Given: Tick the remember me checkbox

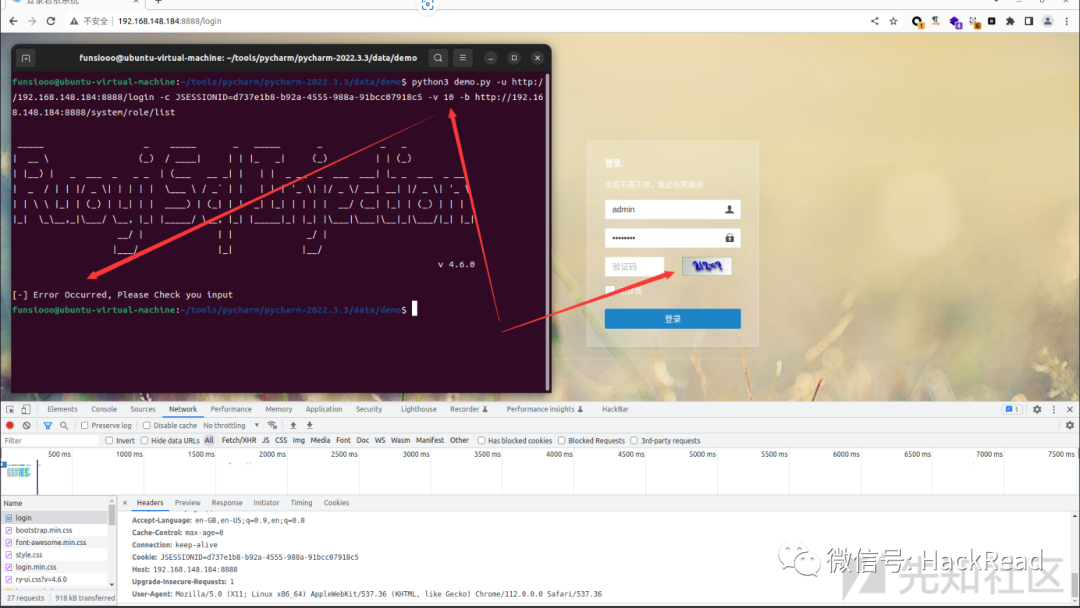Looking at the screenshot, I should point(610,291).
